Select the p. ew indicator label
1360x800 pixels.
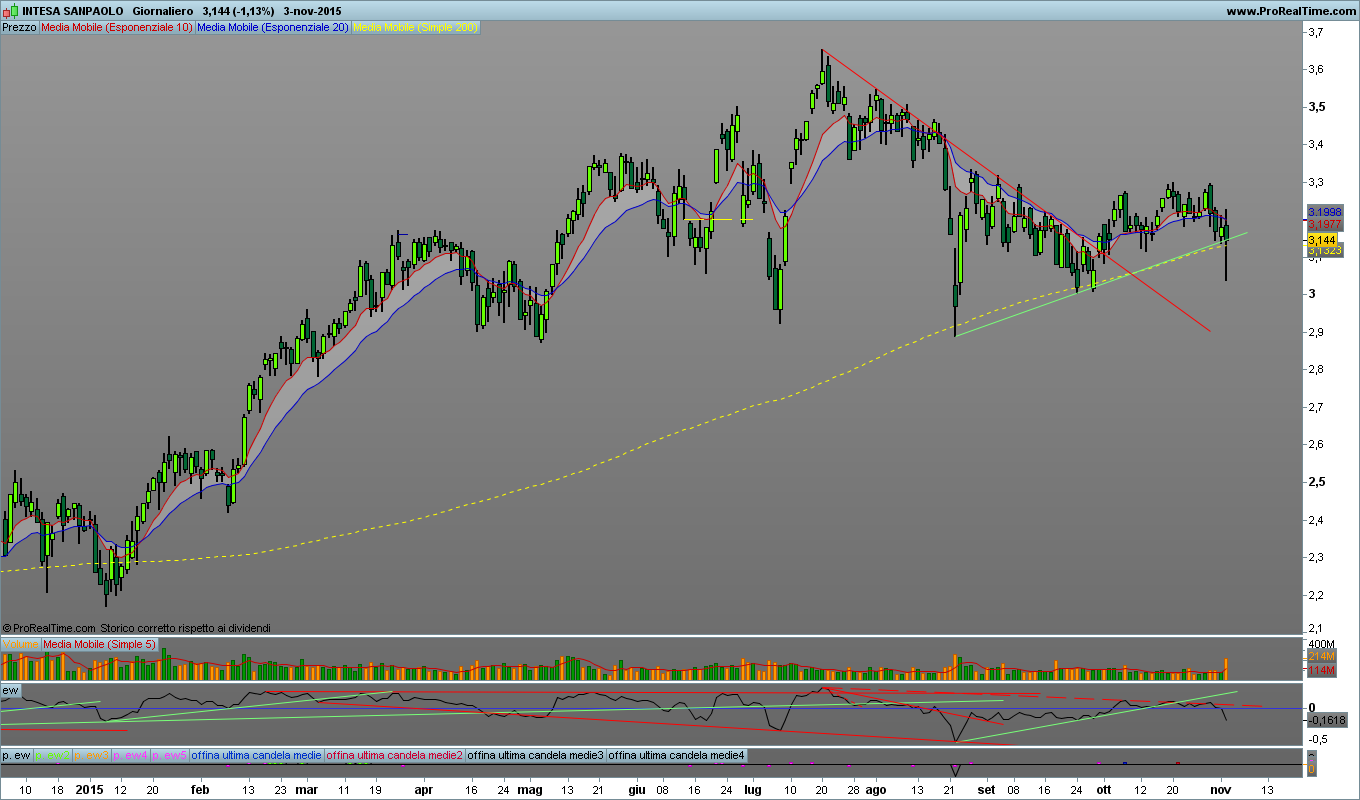17,756
